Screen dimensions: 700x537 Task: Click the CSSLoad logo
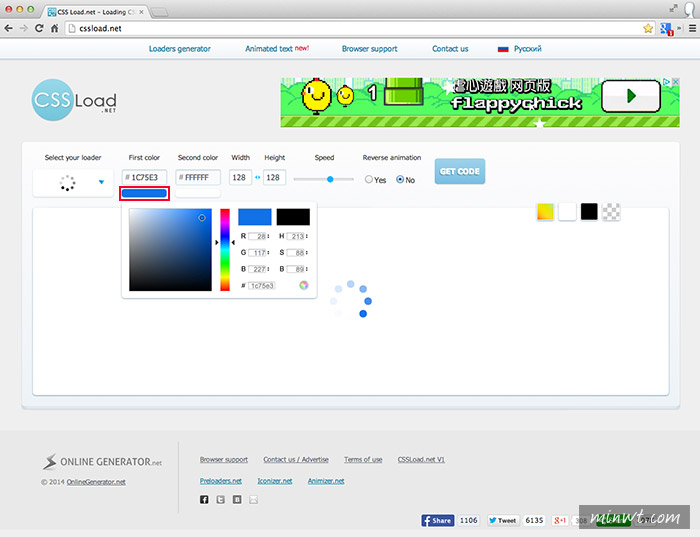[x=73, y=101]
